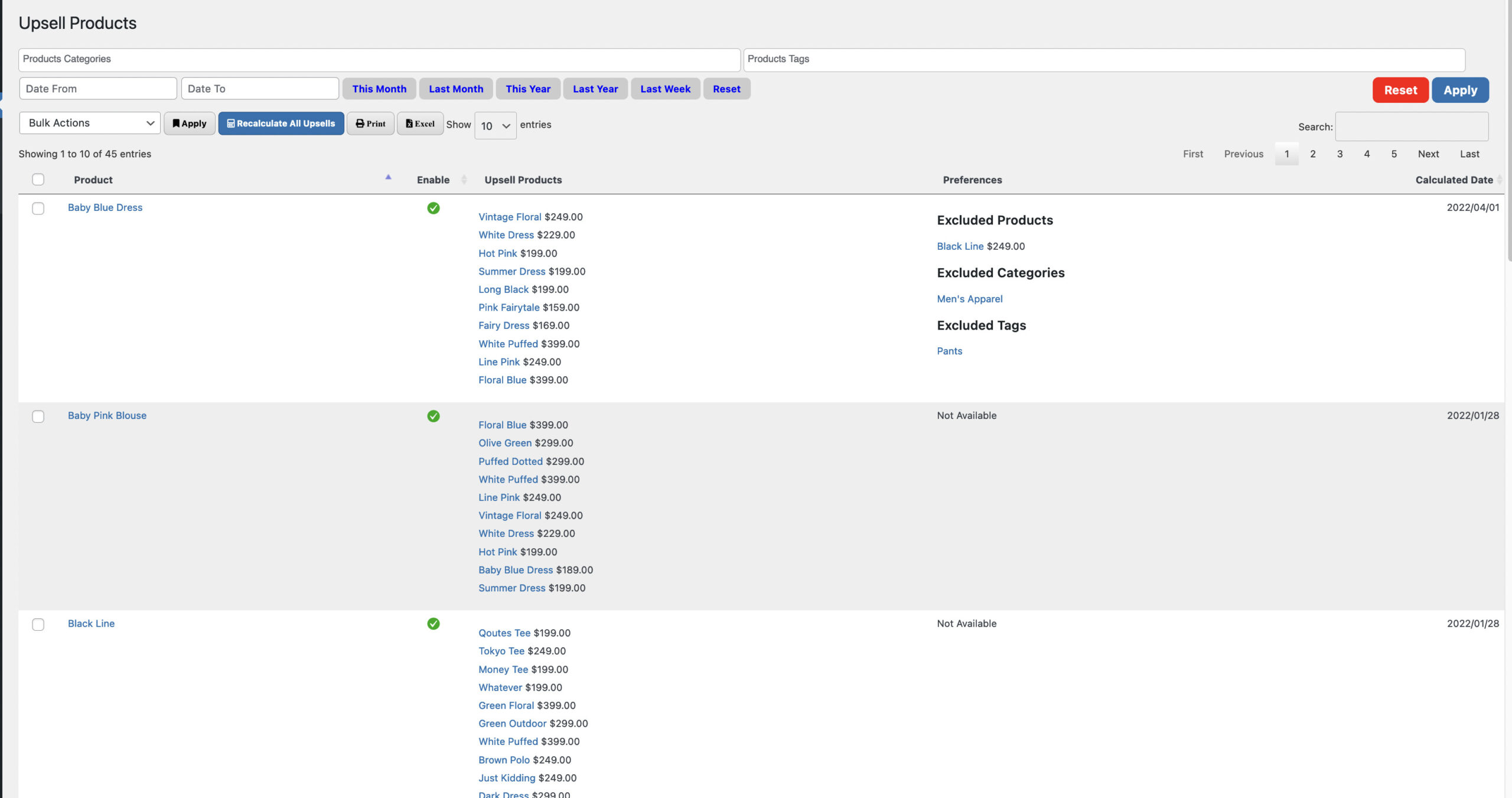Image resolution: width=1512 pixels, height=798 pixels.
Task: Tick the Baby Blue Dress row checkbox
Action: click(x=38, y=209)
